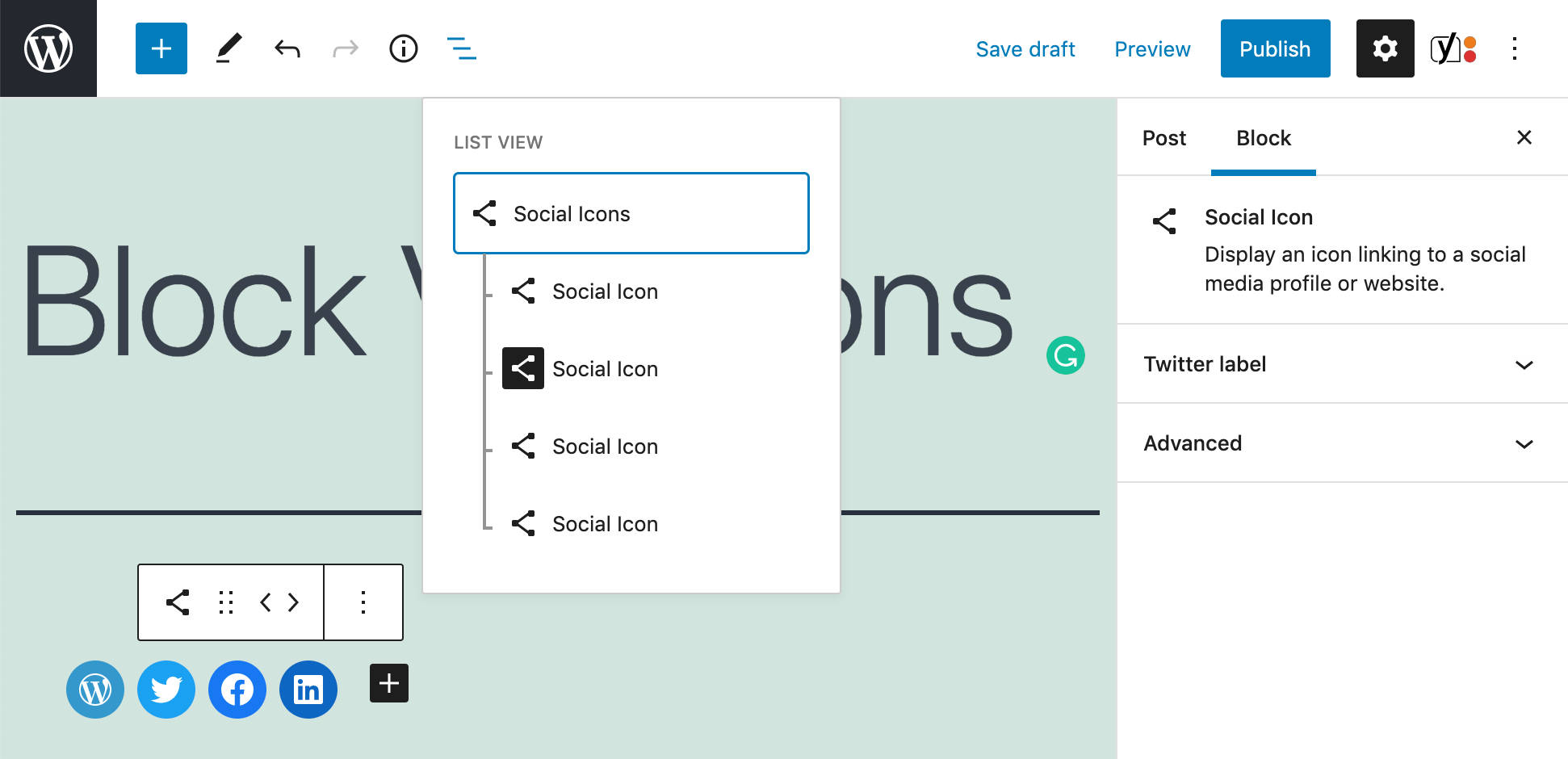Undo the last change
Image resolution: width=1568 pixels, height=759 pixels.
[287, 48]
